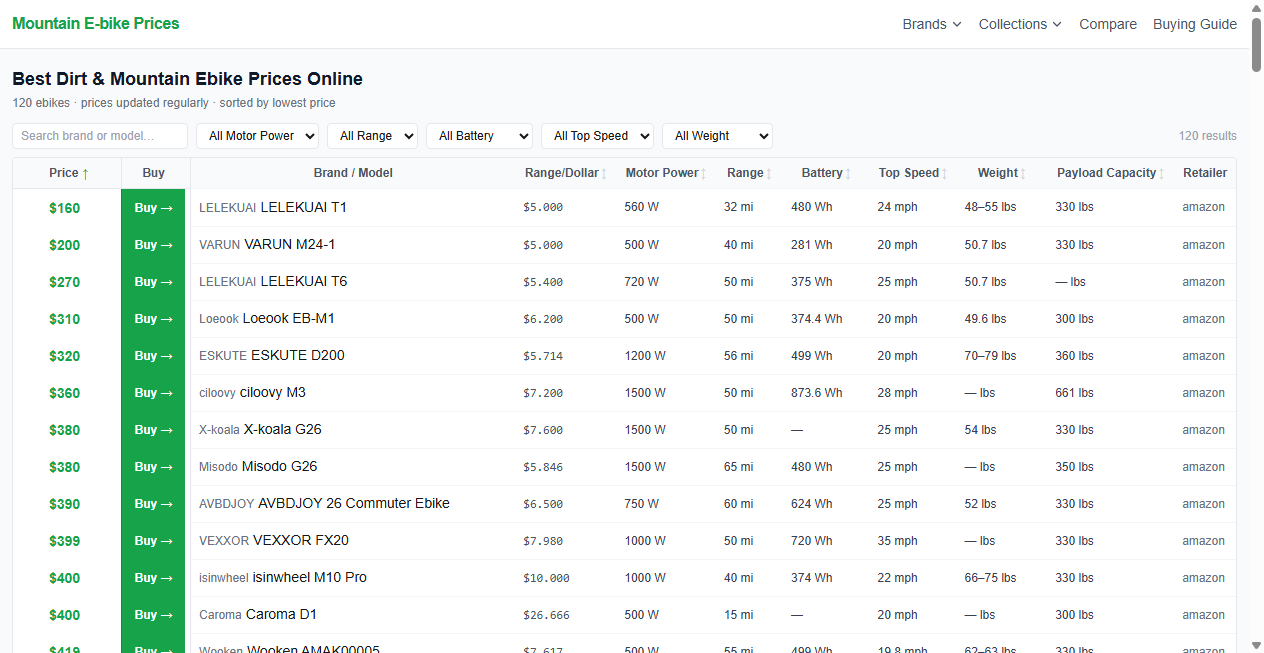
Task: Focus the Search brand or model field
Action: pyautogui.click(x=100, y=136)
